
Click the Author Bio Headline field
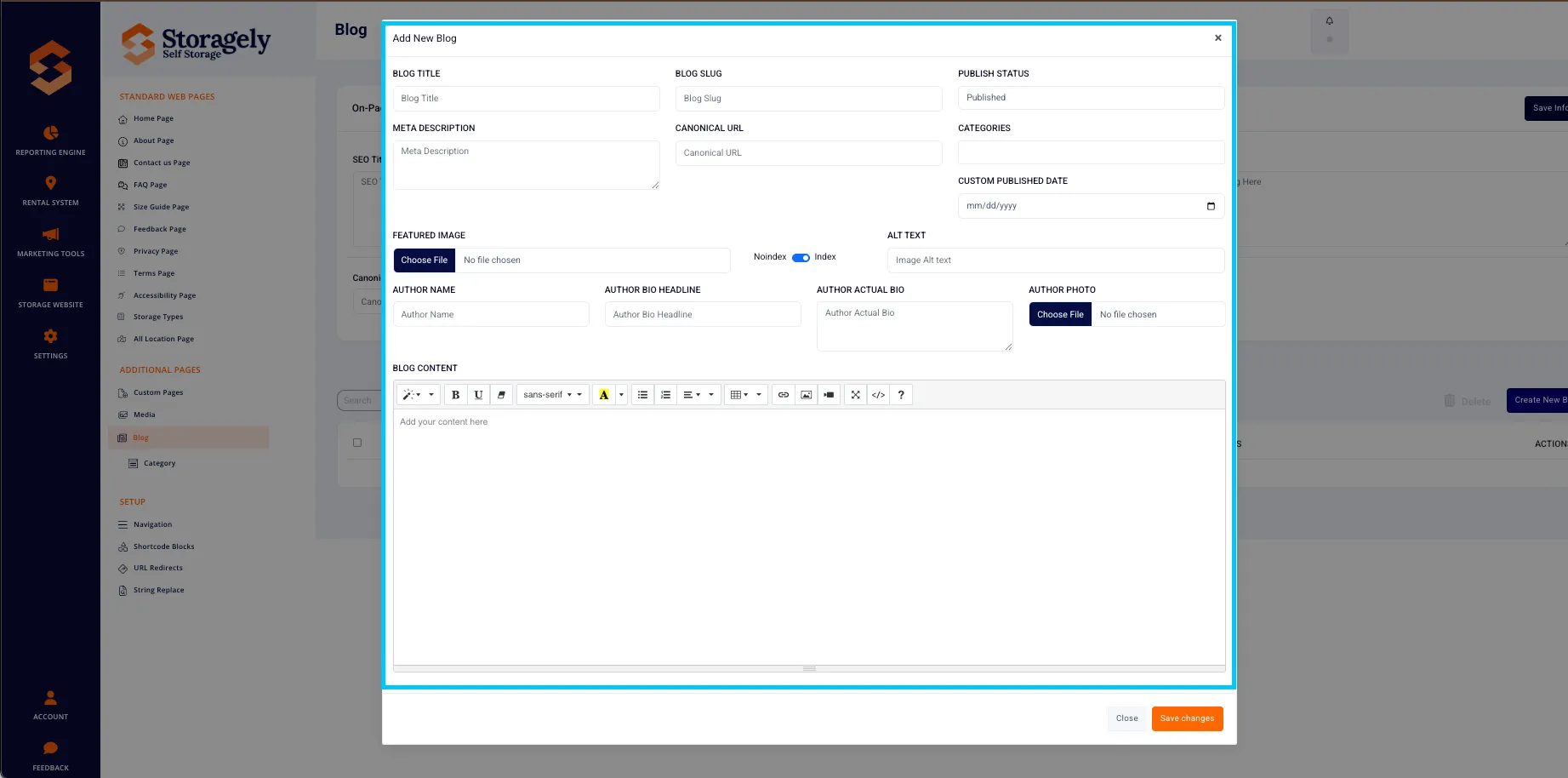pos(703,314)
